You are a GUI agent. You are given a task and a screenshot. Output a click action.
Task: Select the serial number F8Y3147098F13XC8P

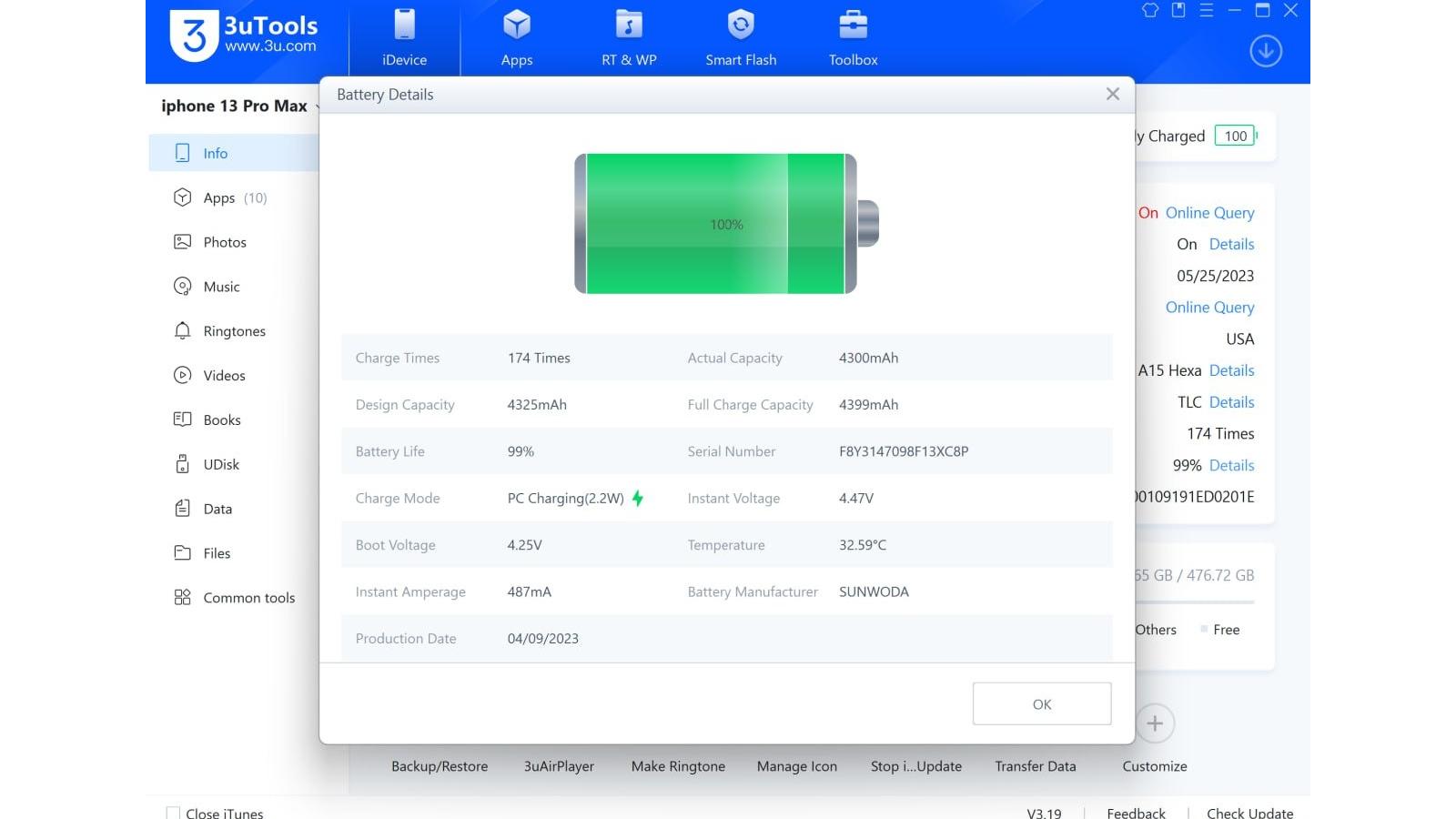click(904, 451)
